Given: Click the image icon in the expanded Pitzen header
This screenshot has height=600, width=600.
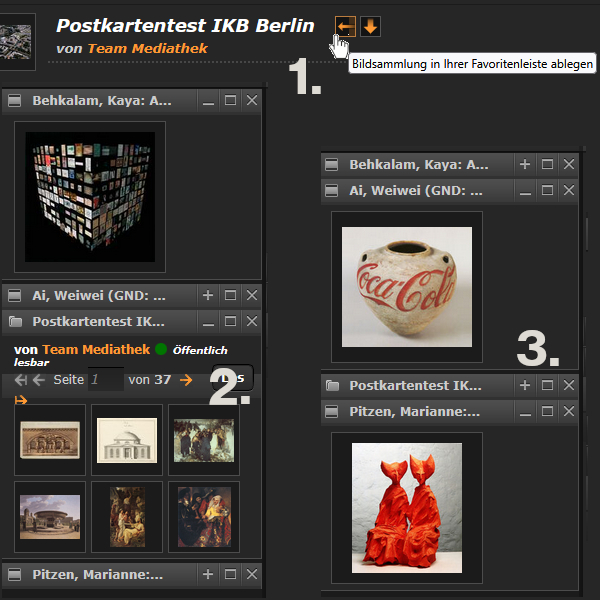Looking at the screenshot, I should click(x=331, y=411).
